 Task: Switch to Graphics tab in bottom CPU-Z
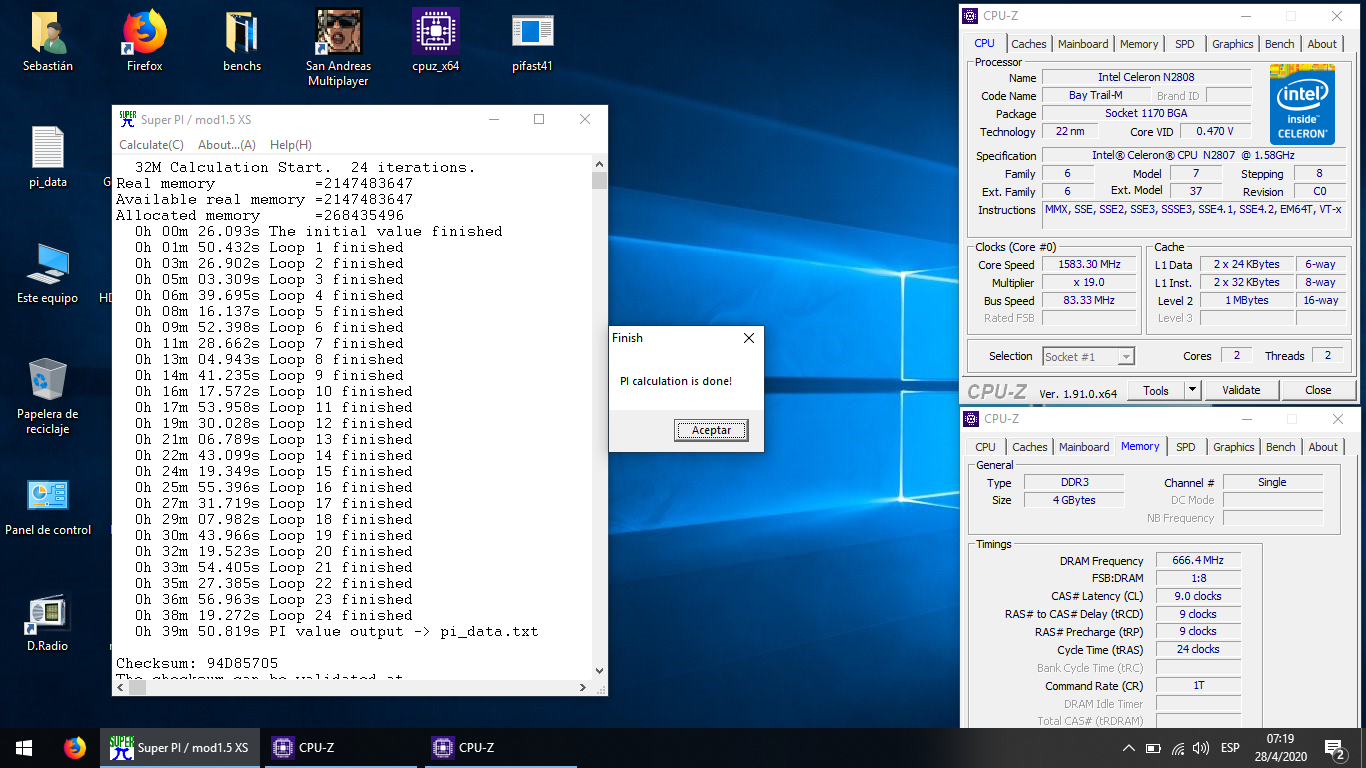(1234, 447)
